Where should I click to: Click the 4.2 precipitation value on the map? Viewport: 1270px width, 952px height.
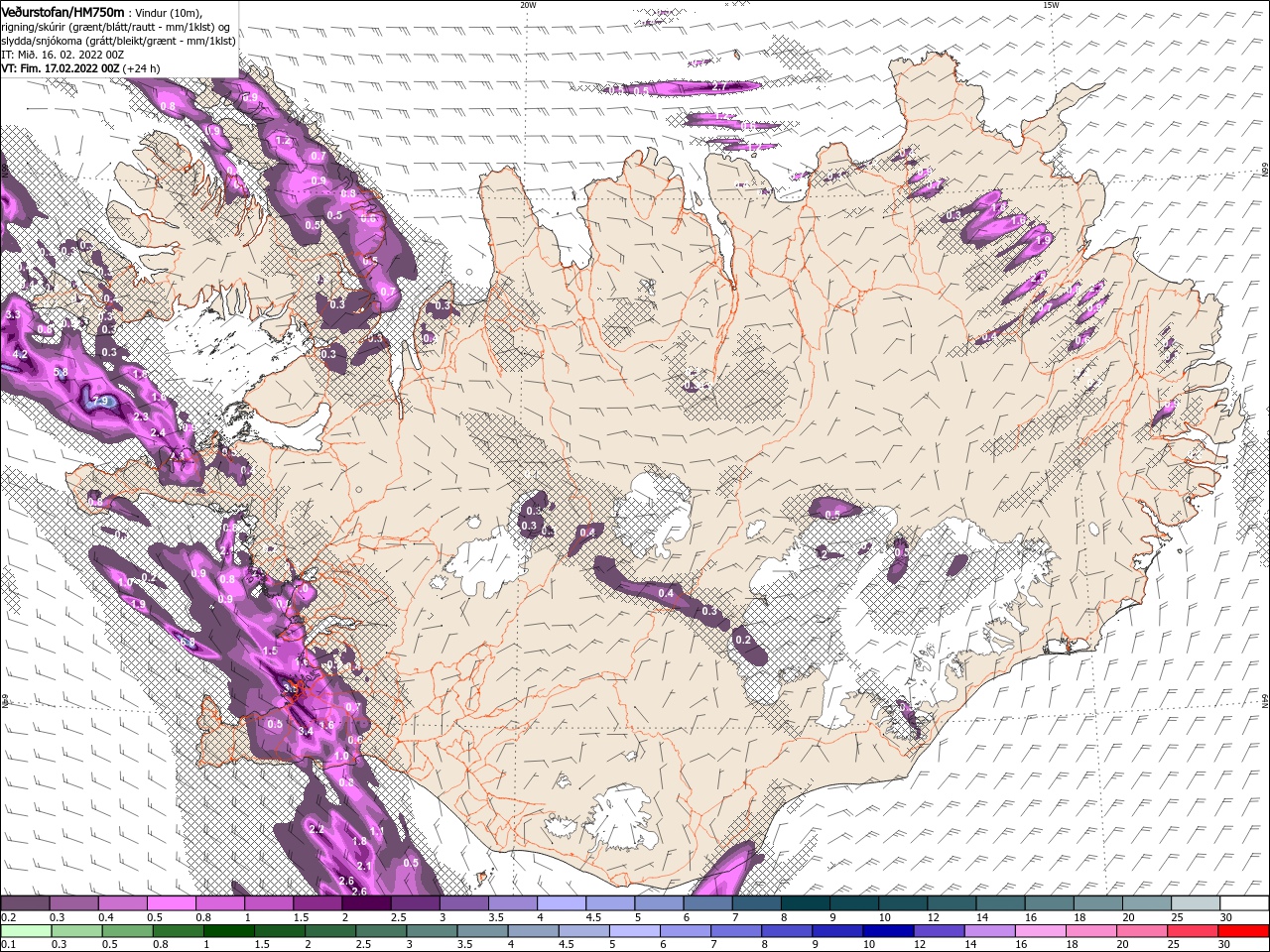20,354
